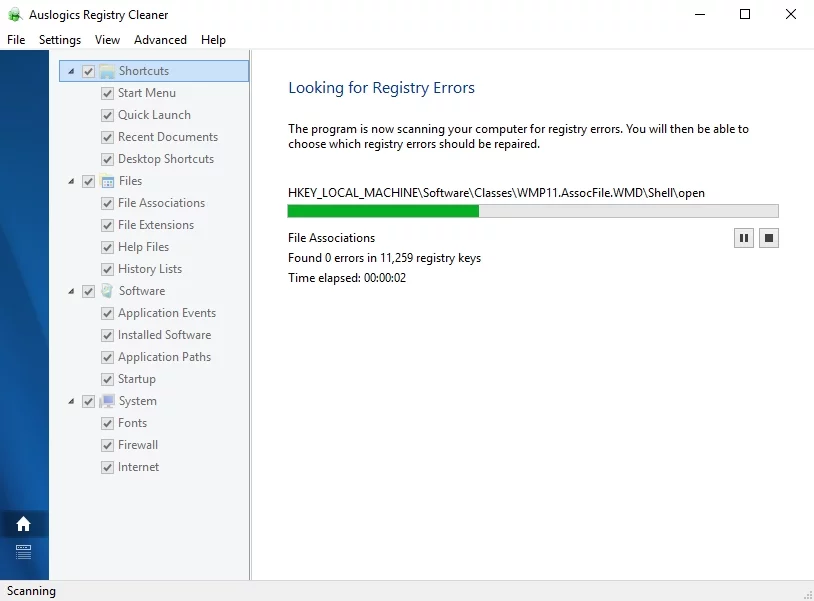Screen dimensions: 814x601
Task: Select the Application Paths label
Action: pyautogui.click(x=164, y=357)
